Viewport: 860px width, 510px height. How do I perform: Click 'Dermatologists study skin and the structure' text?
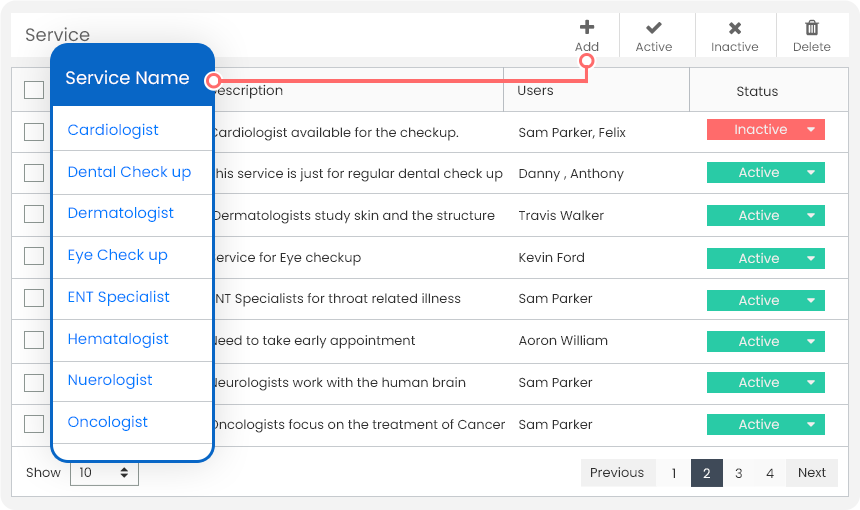354,216
